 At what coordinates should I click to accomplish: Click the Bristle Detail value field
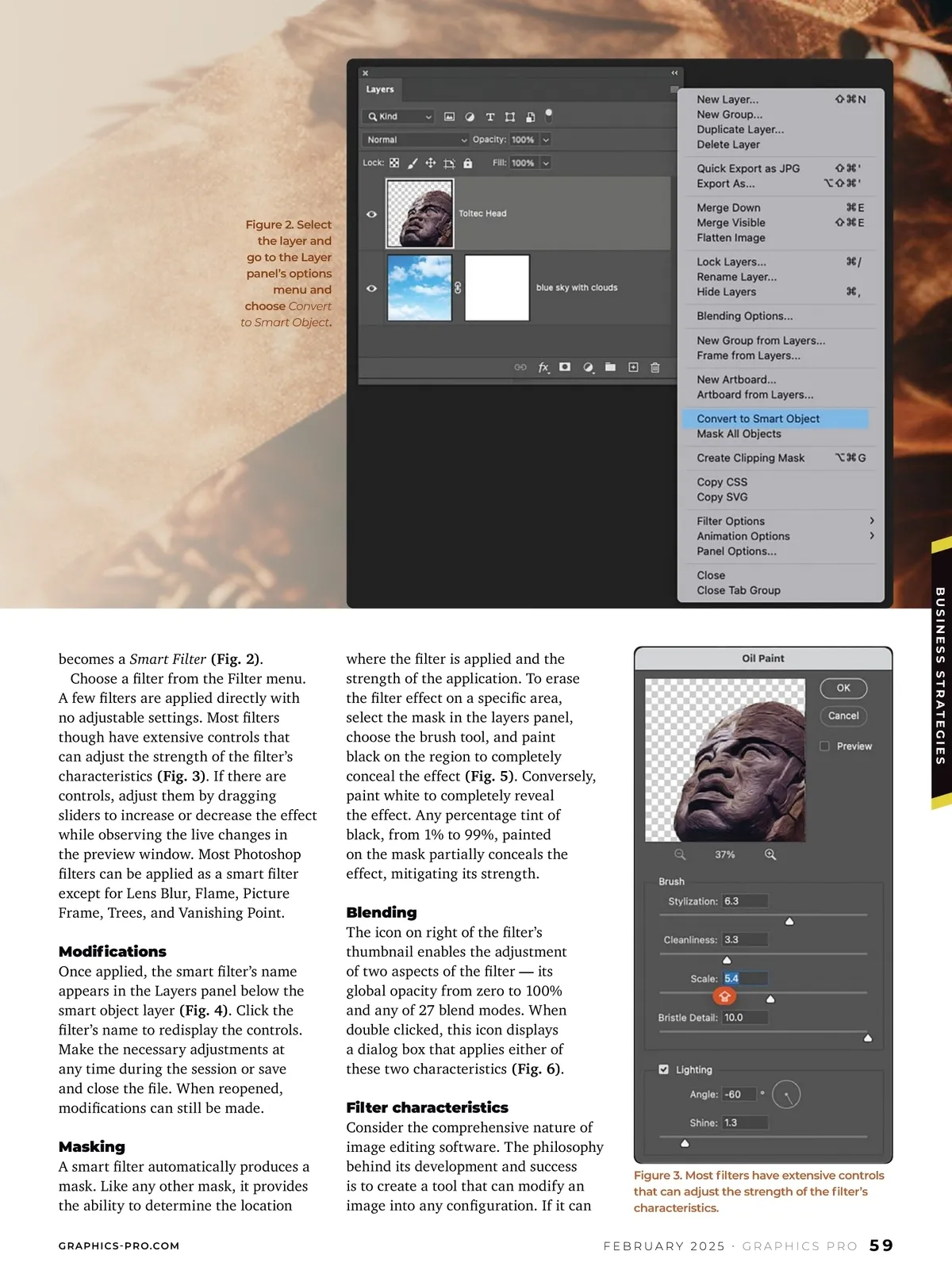pos(744,1017)
